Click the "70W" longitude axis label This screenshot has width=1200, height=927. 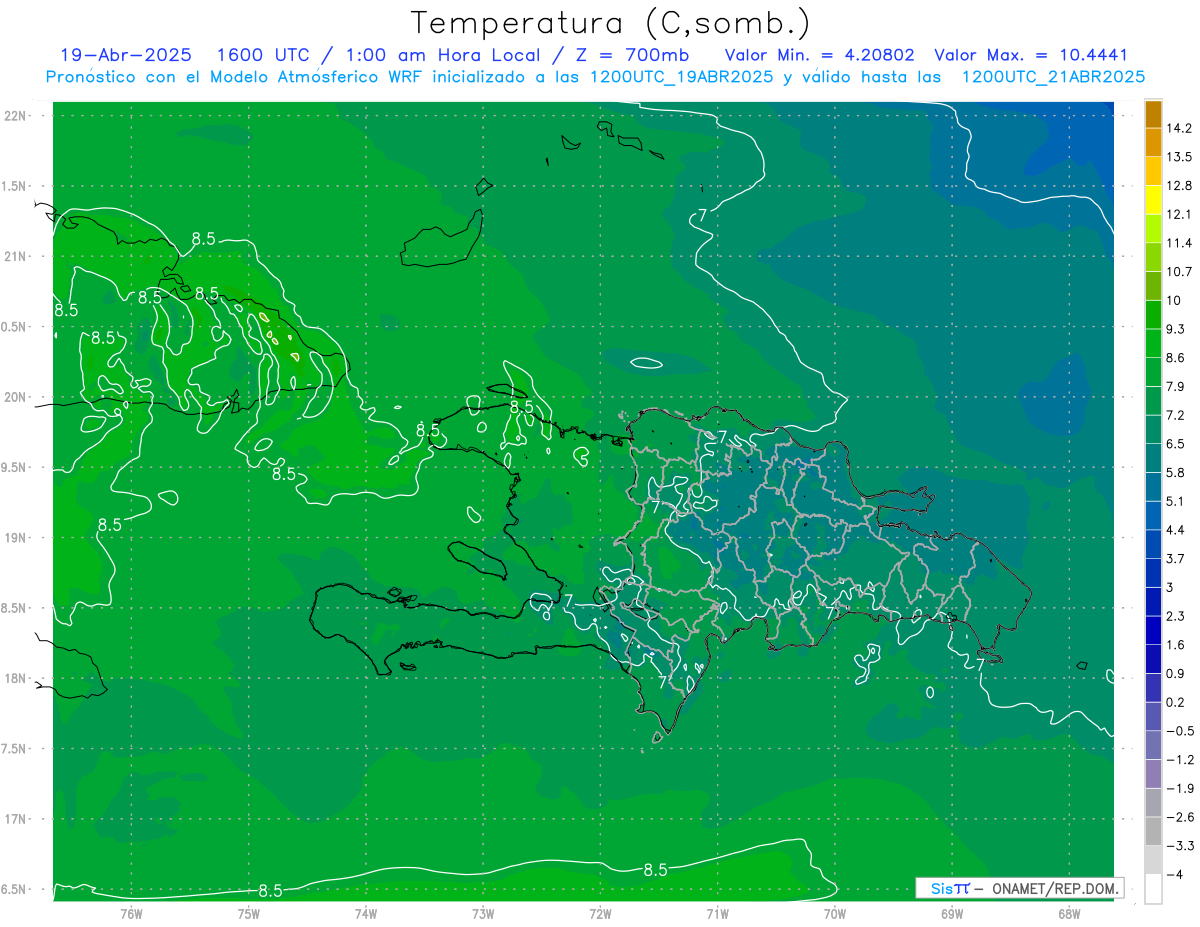(835, 913)
